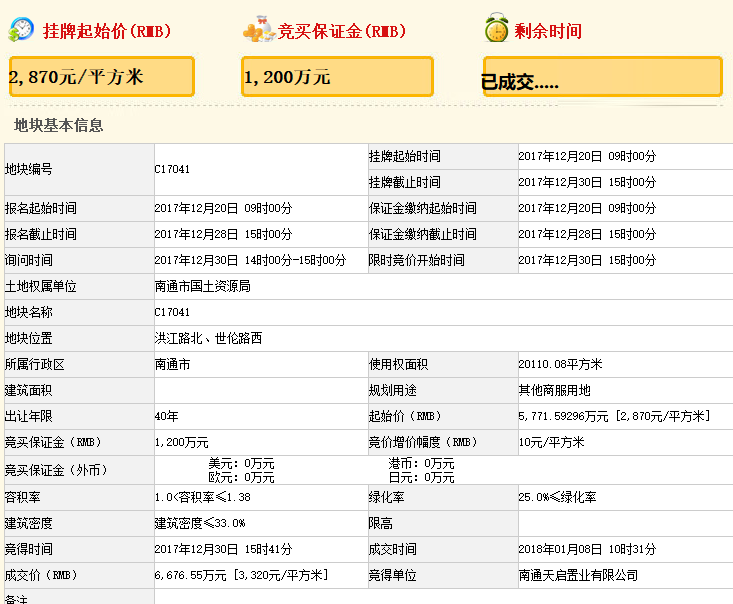Select the 地块编号 value C17041
Image resolution: width=733 pixels, height=604 pixels.
[172, 169]
